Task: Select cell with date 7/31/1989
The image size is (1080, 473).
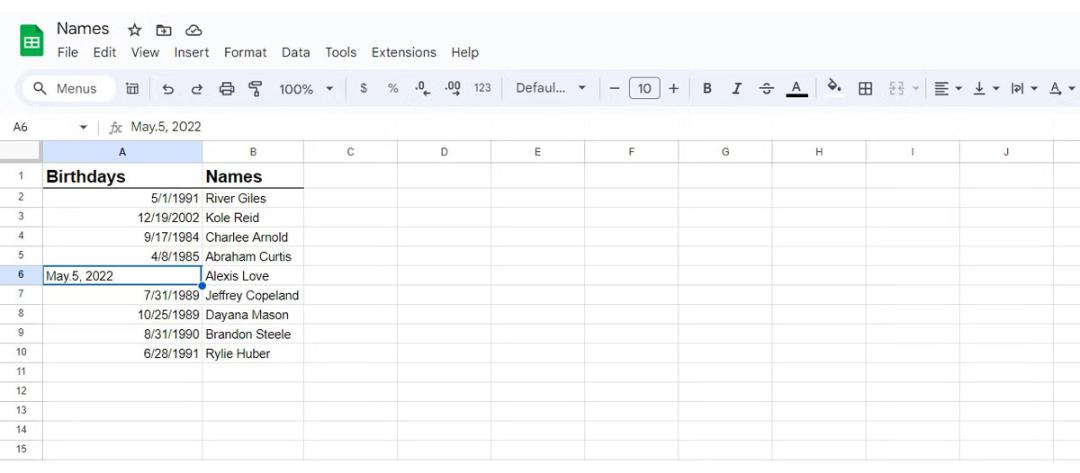Action: [x=123, y=295]
